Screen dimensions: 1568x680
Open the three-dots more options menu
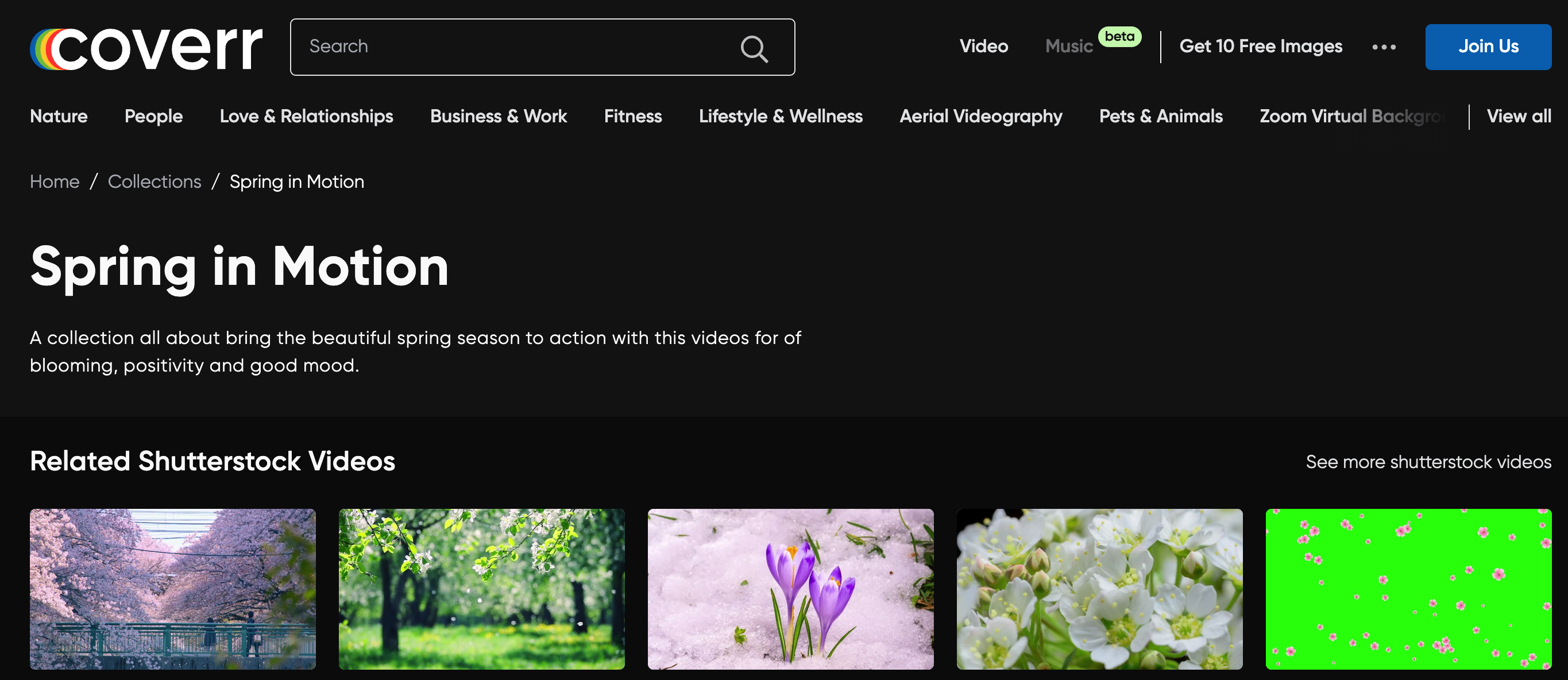click(1384, 47)
